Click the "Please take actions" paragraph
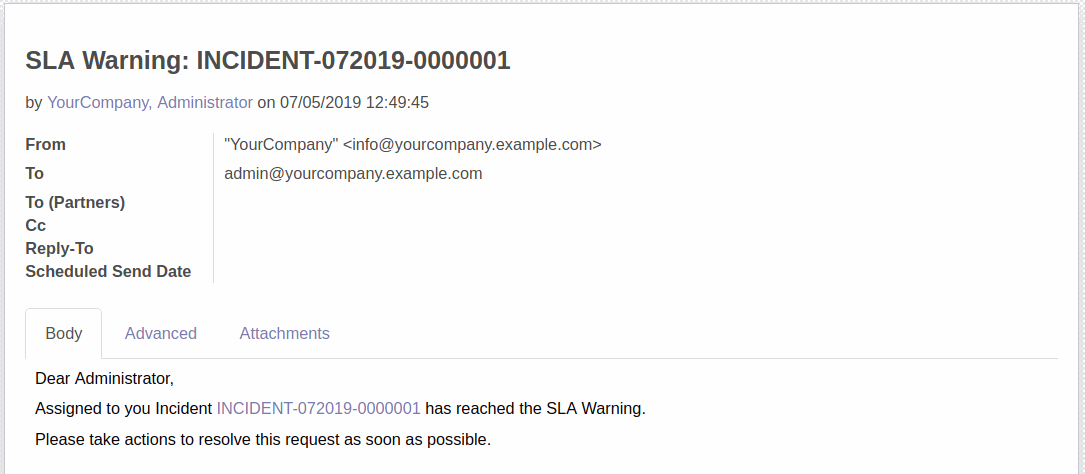This screenshot has width=1085, height=474. click(263, 439)
